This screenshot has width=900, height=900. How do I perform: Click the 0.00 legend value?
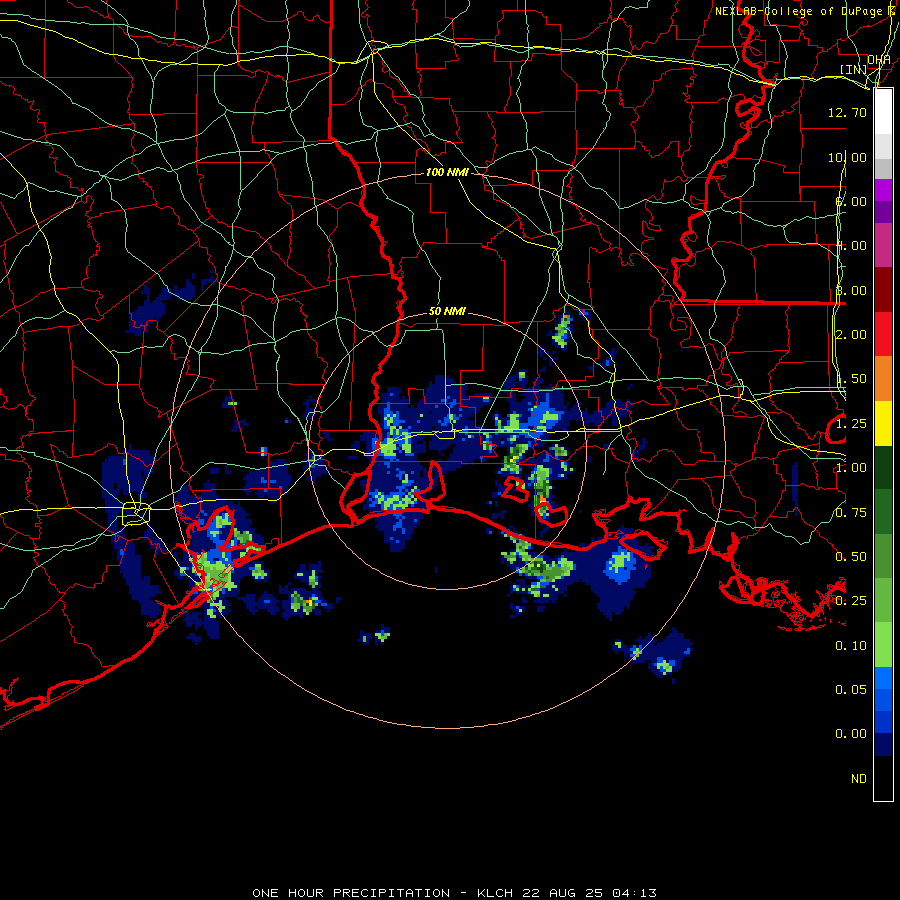[x=851, y=734]
